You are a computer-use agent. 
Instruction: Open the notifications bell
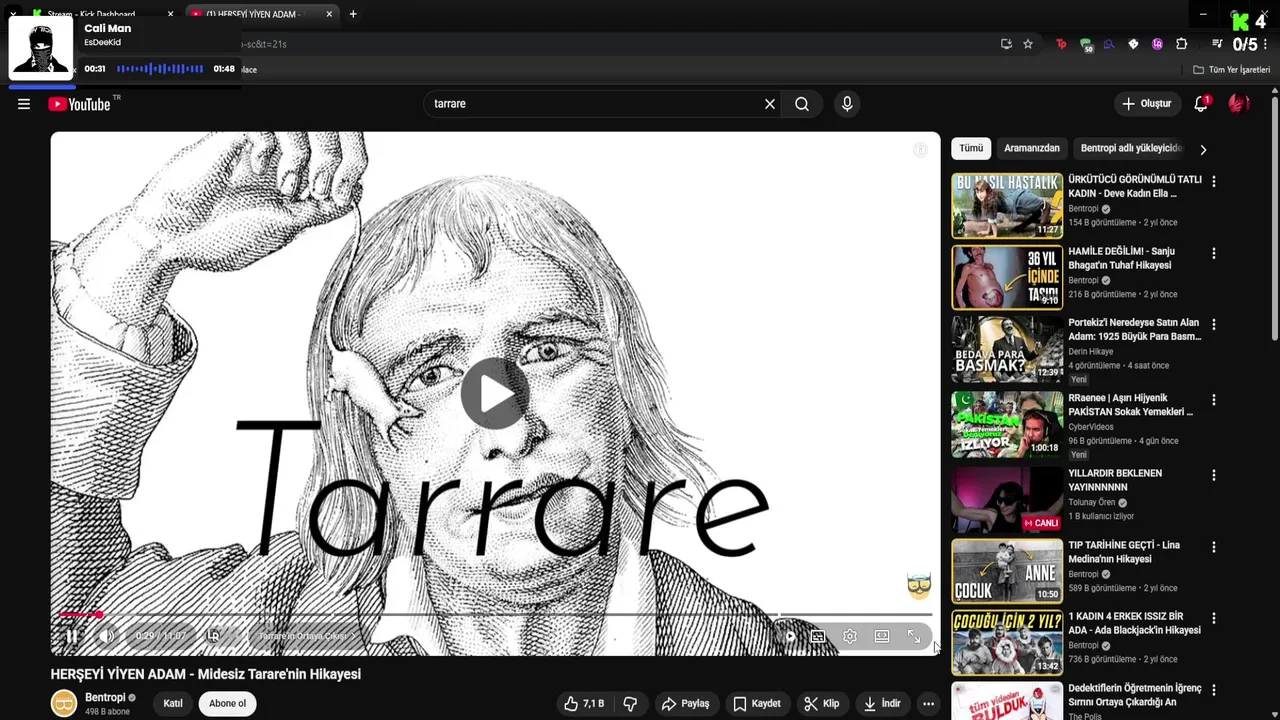[1202, 104]
